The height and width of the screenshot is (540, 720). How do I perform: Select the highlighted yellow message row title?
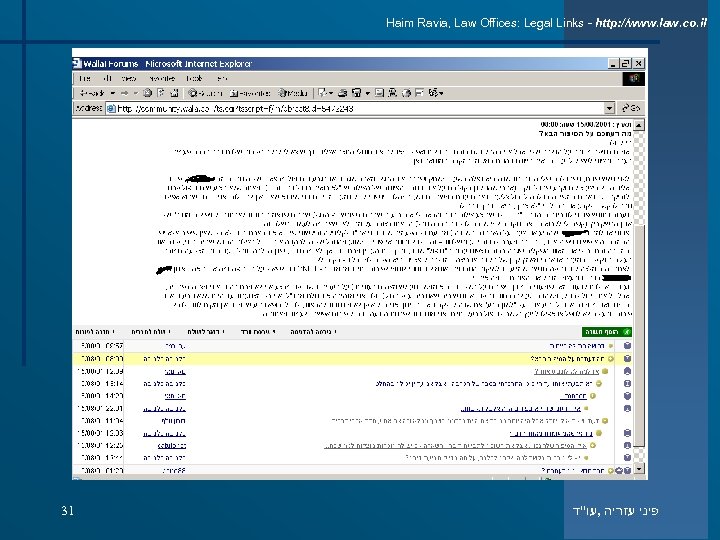567,359
